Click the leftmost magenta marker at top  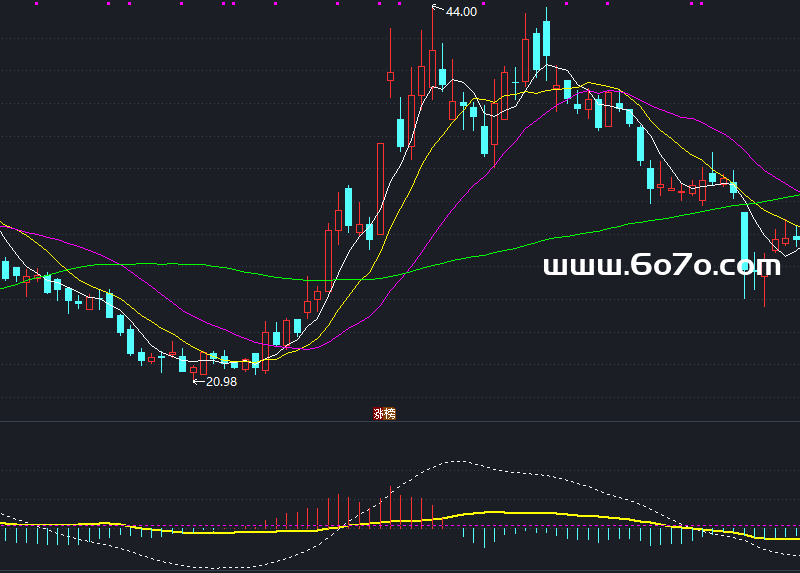[x=36, y=4]
